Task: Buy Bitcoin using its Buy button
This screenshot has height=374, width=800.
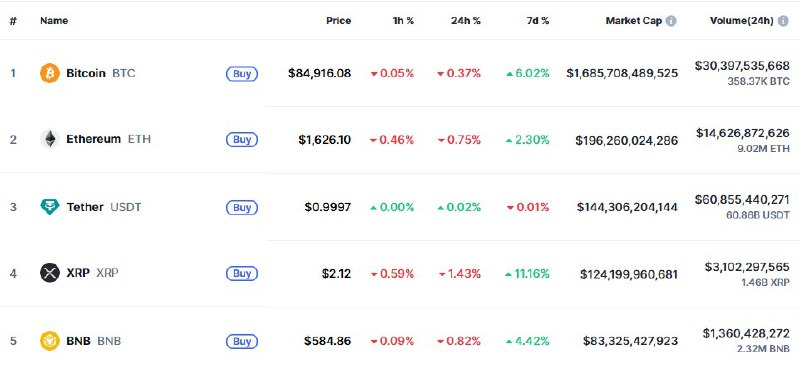Action: (x=242, y=73)
